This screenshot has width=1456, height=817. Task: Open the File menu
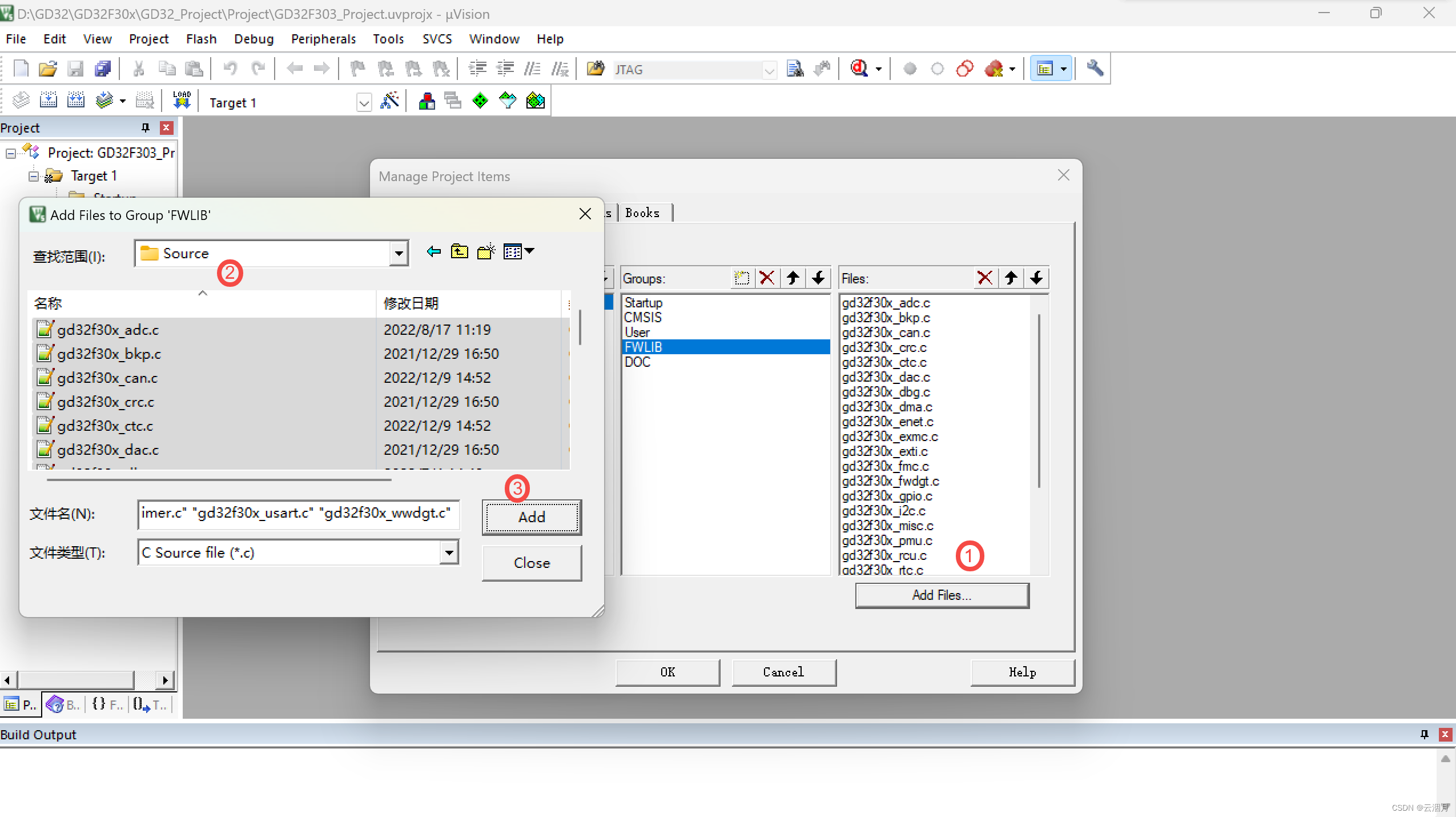pyautogui.click(x=16, y=39)
